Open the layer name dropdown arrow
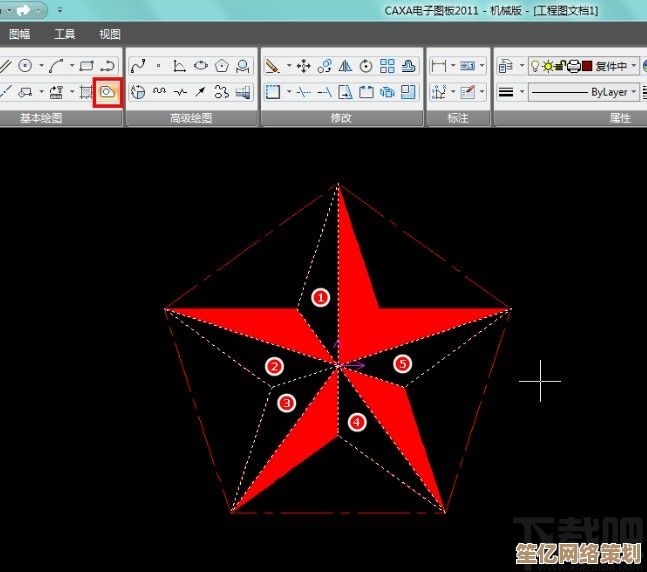 pos(634,65)
